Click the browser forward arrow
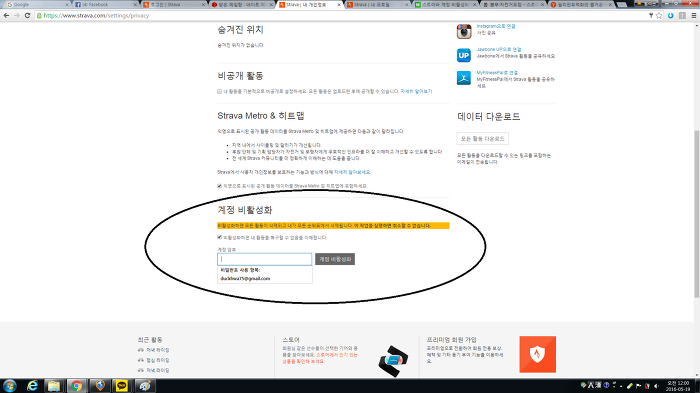This screenshot has width=700, height=393. pos(17,15)
